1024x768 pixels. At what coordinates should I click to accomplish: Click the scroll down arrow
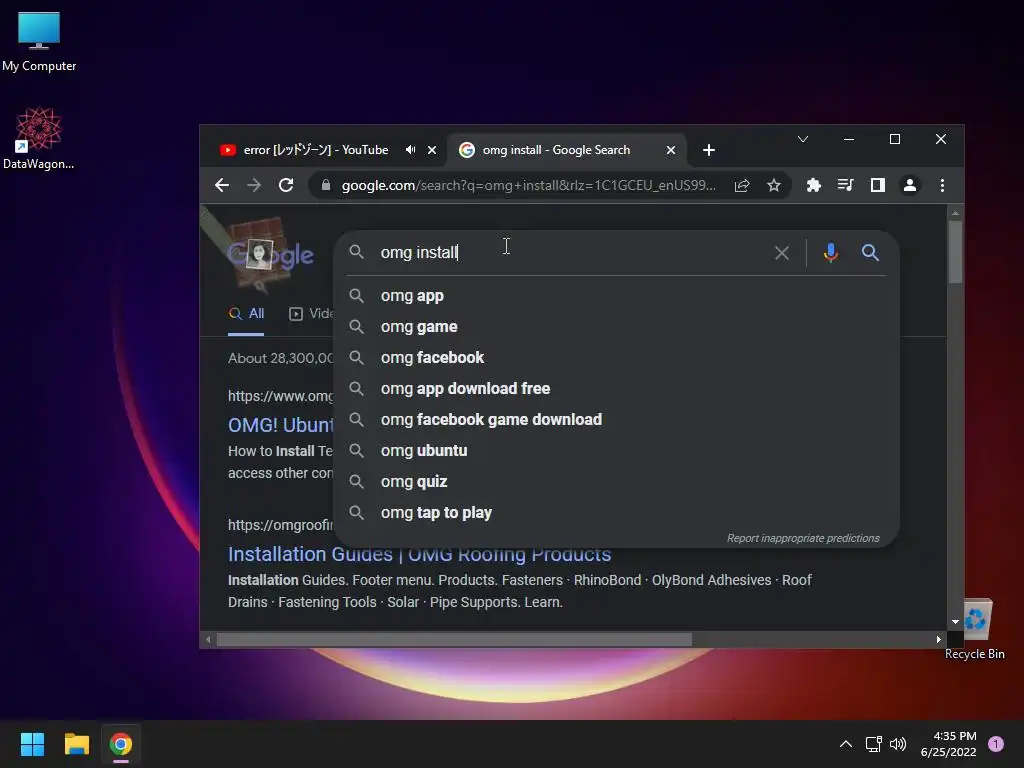point(955,622)
